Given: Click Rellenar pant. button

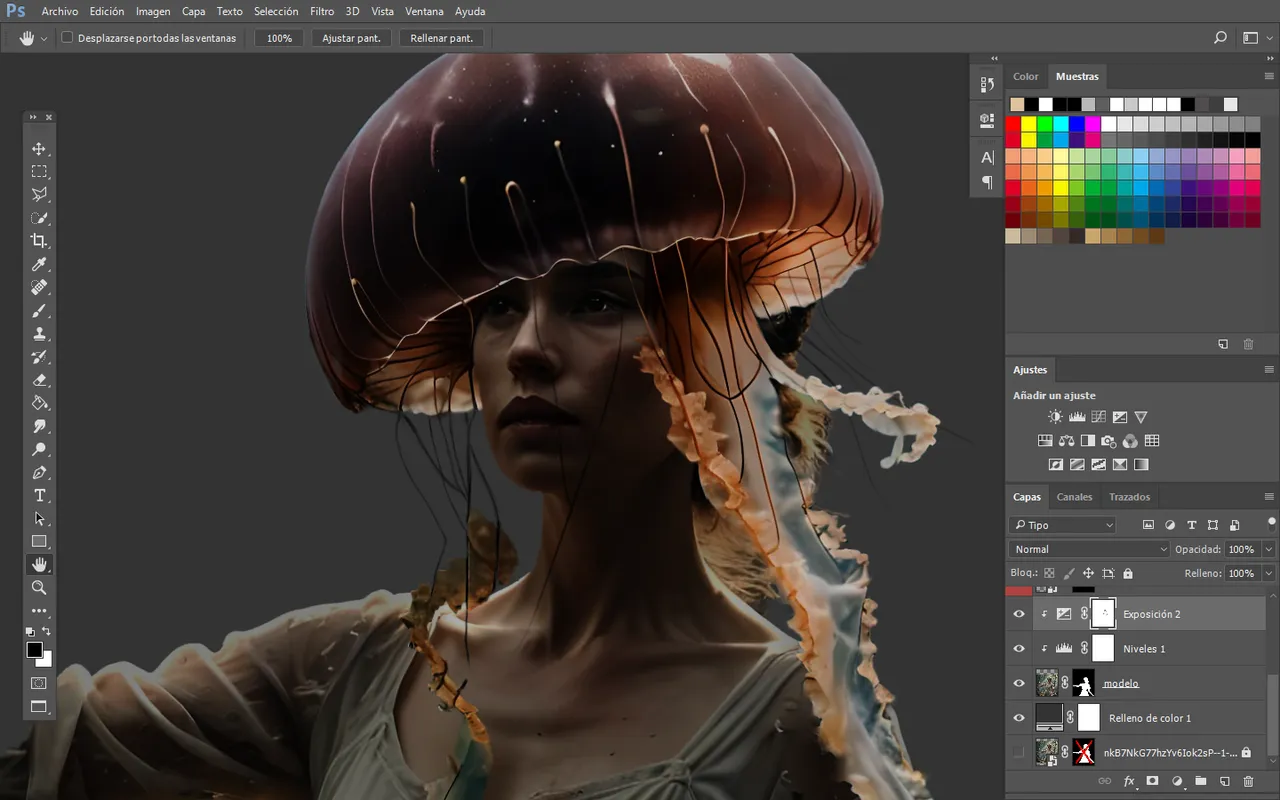Looking at the screenshot, I should point(442,38).
